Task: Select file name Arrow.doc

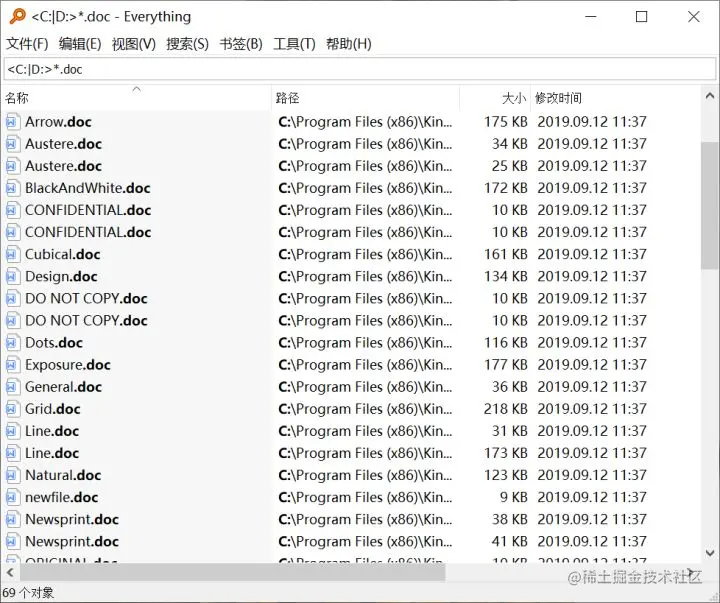Action: tap(58, 122)
